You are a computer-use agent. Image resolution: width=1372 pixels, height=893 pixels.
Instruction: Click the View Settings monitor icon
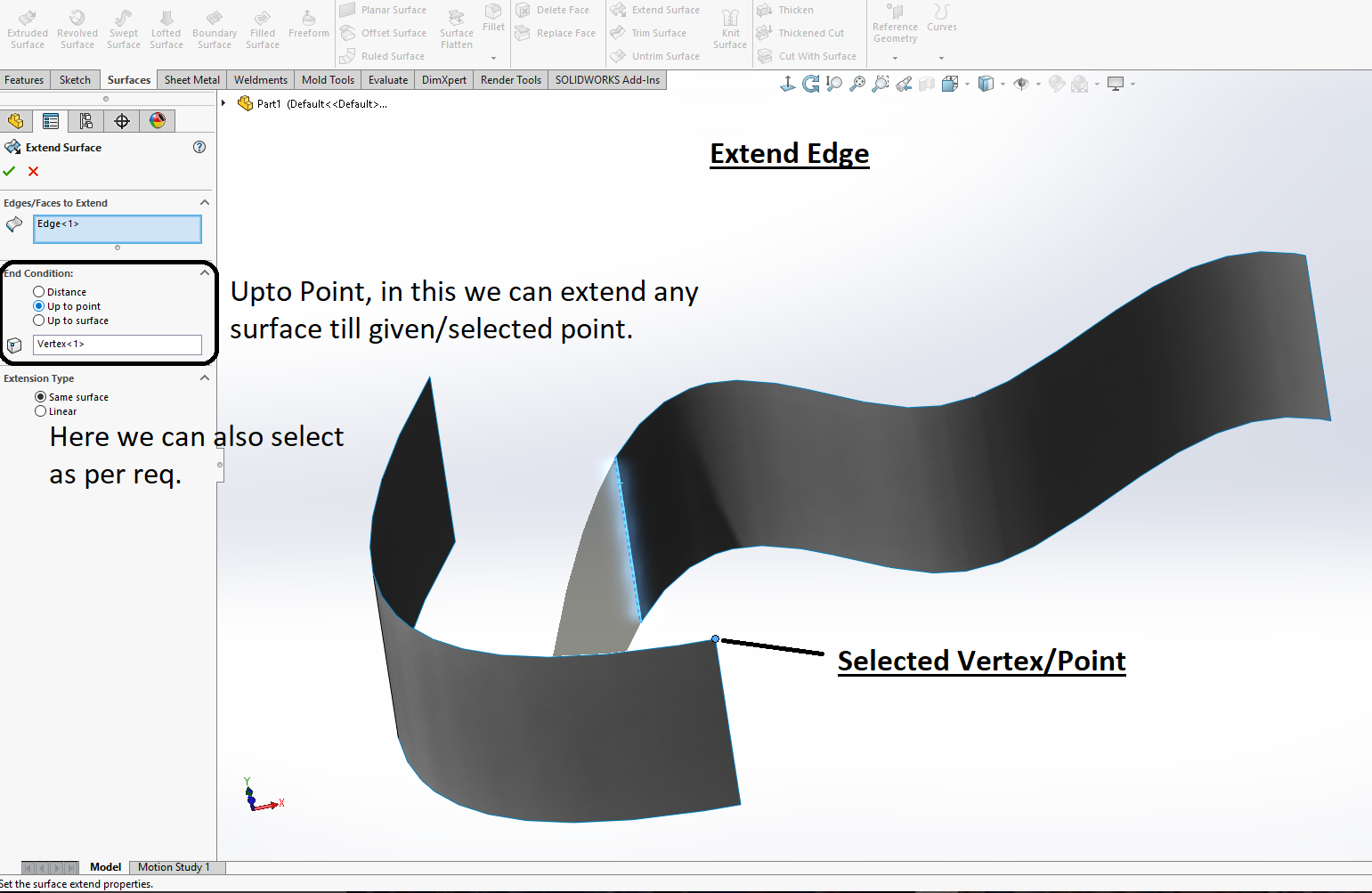click(x=1116, y=84)
